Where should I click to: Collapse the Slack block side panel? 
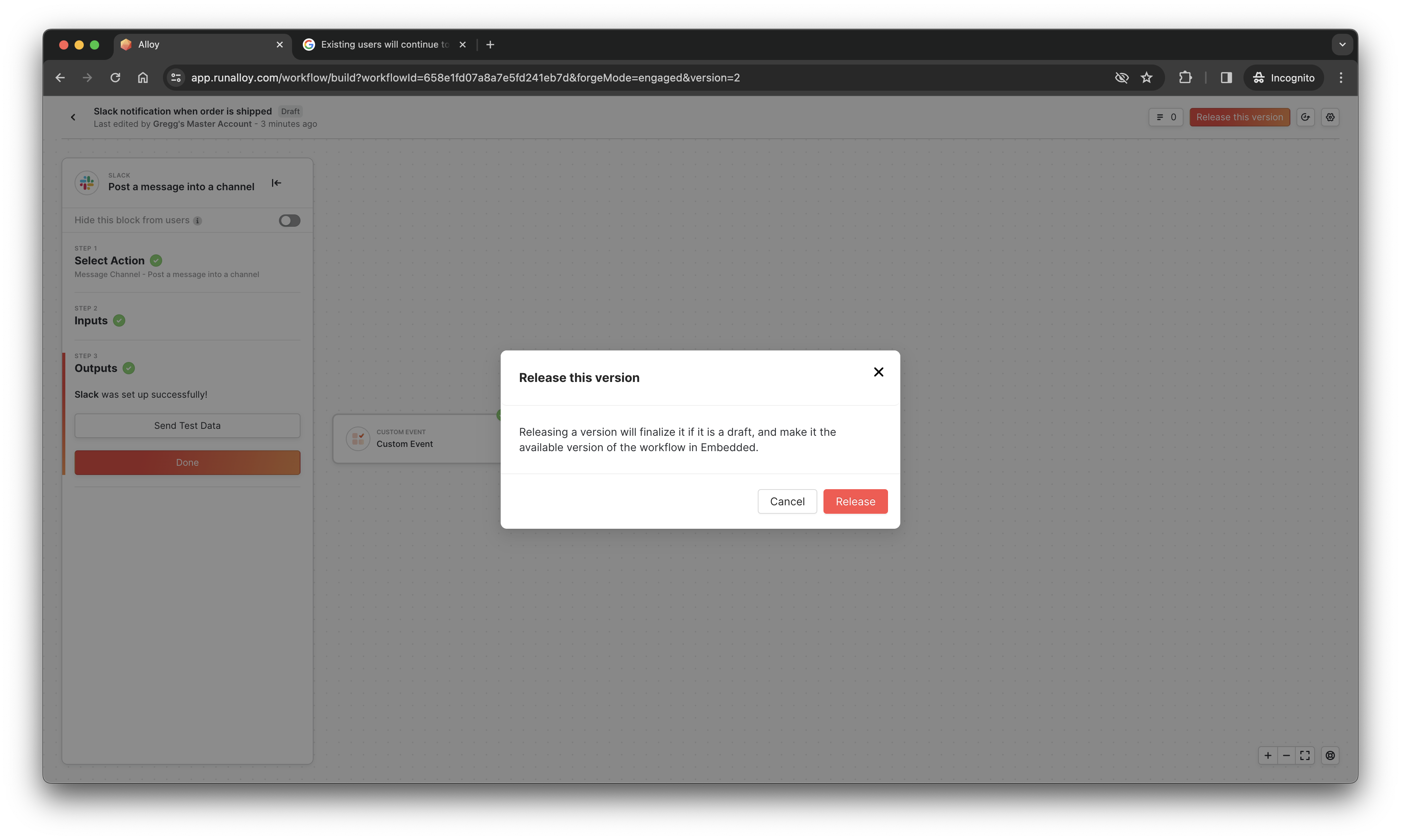click(276, 183)
